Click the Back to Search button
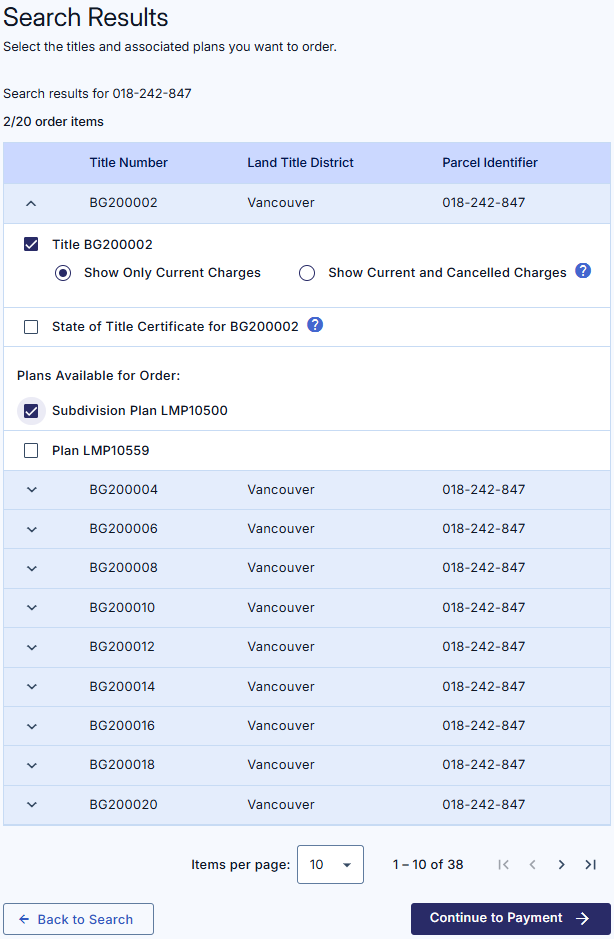 pos(78,919)
